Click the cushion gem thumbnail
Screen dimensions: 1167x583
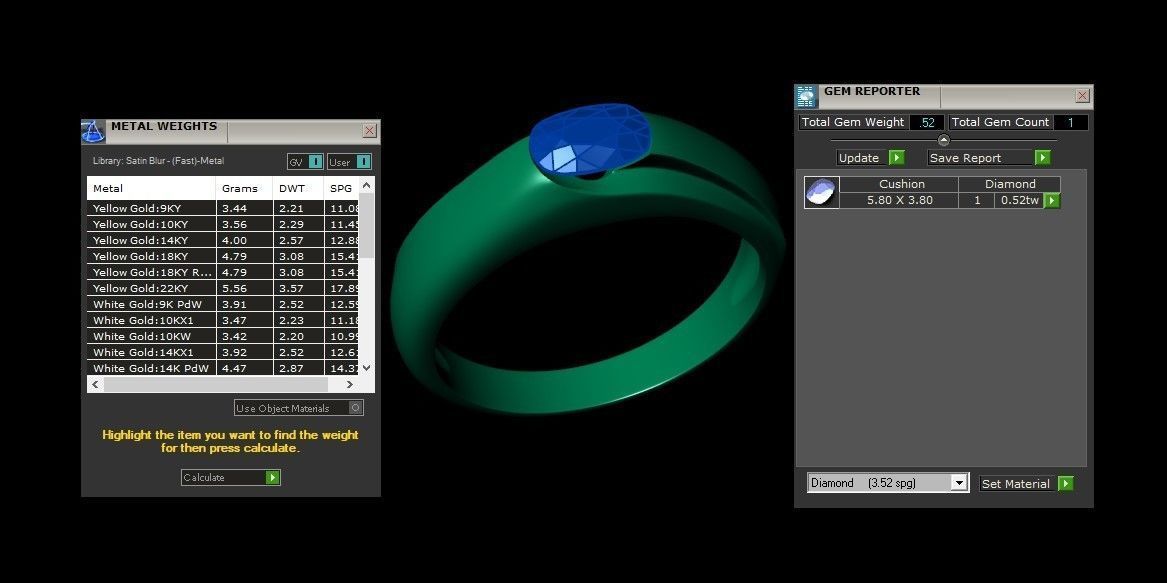(822, 192)
